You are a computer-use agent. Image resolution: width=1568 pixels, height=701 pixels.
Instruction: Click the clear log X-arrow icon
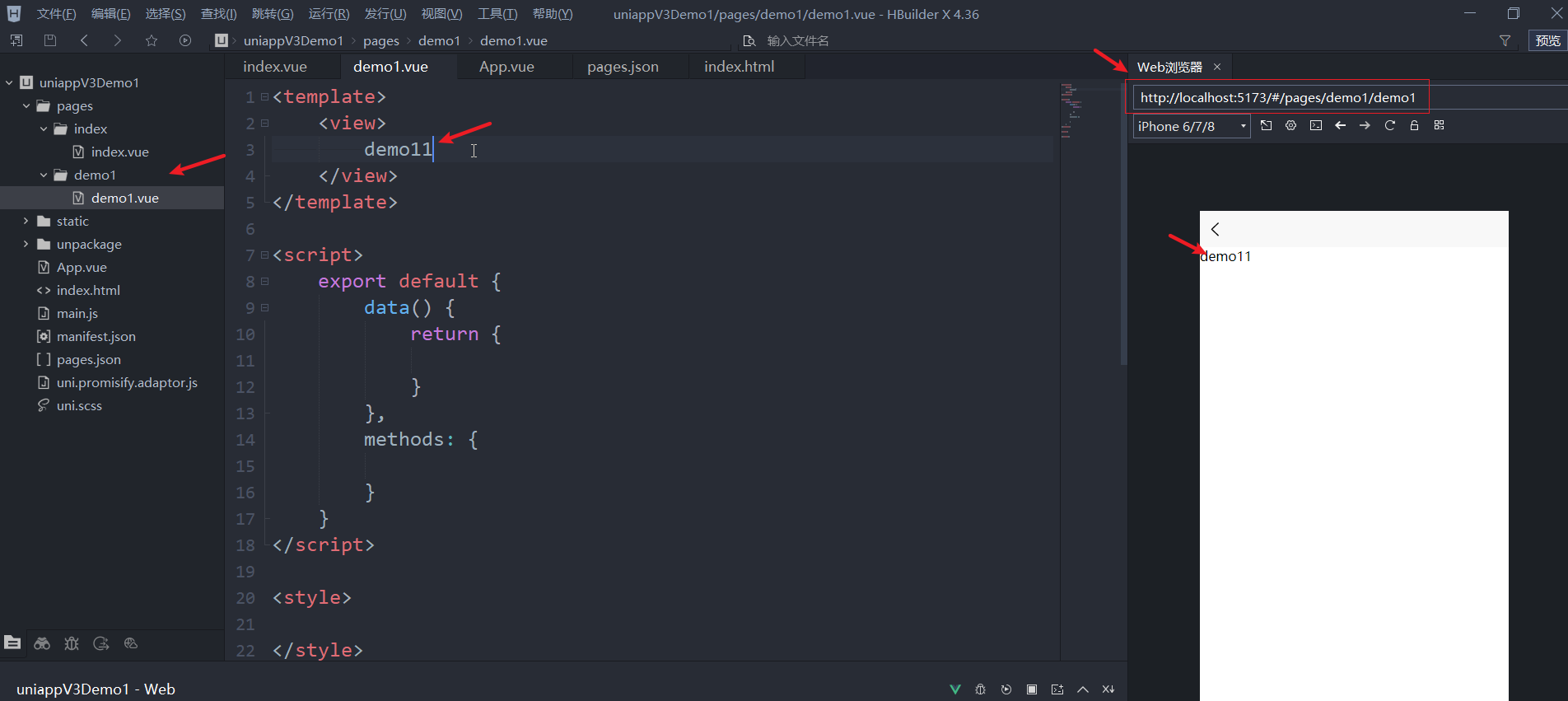(1108, 689)
